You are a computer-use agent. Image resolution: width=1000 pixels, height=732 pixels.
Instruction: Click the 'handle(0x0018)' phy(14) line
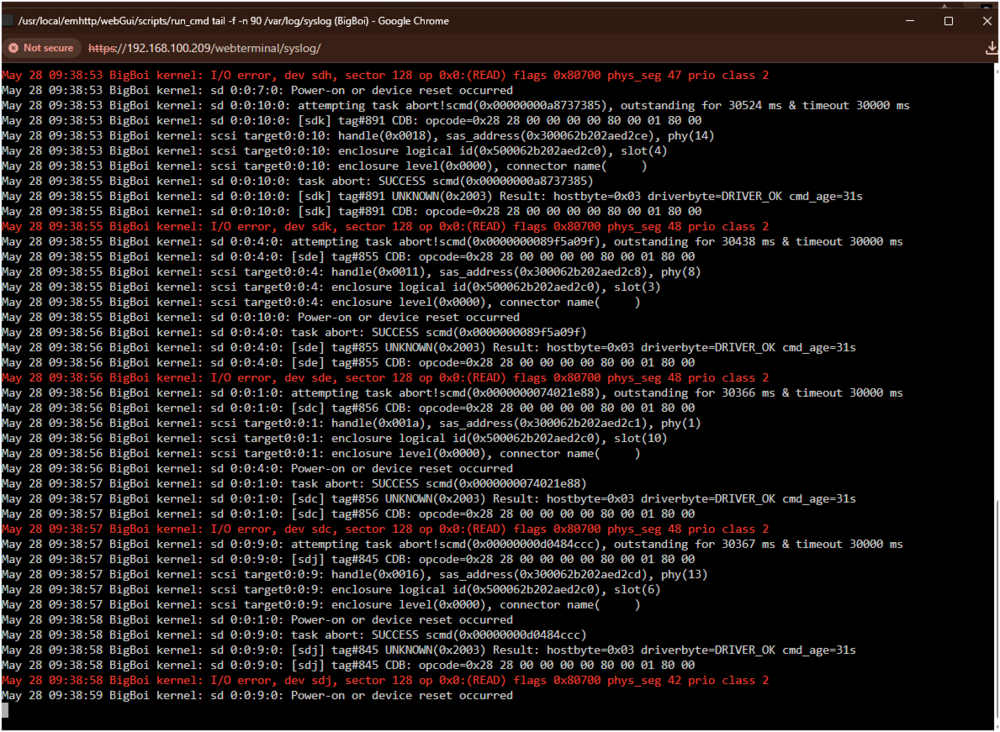pyautogui.click(x=358, y=136)
